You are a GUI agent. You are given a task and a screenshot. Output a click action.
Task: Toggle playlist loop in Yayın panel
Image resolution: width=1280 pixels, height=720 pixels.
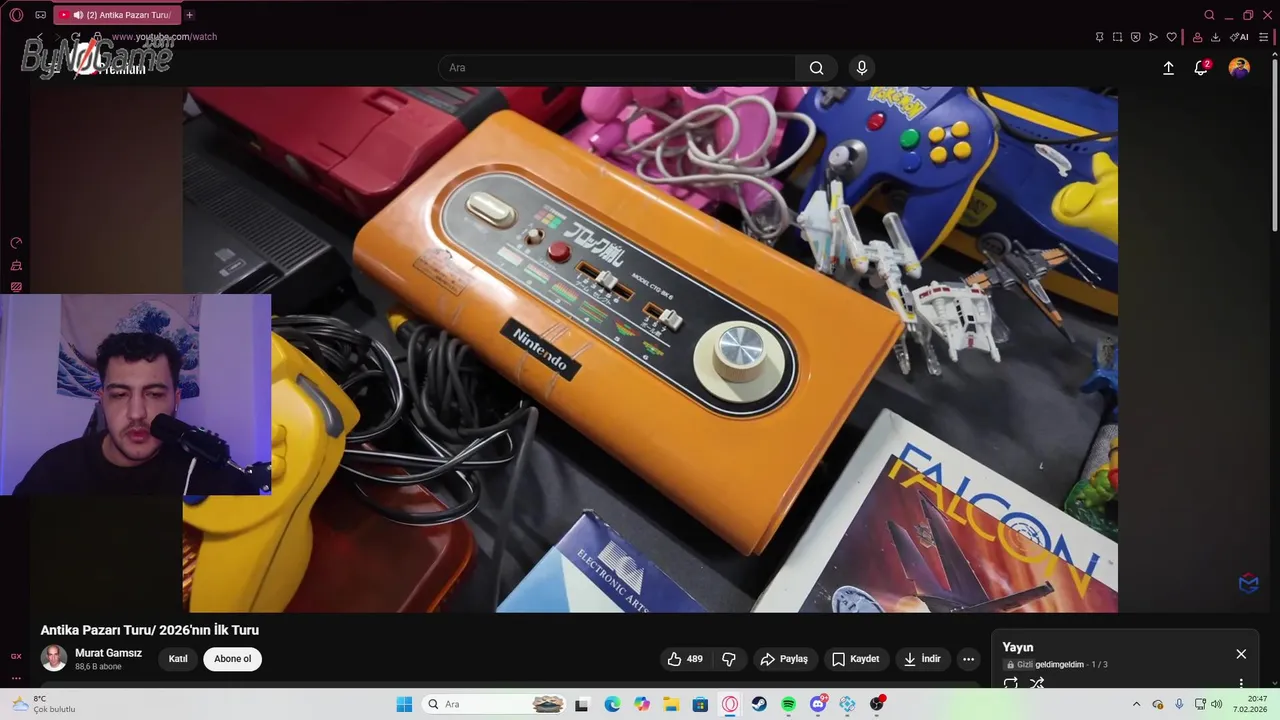tap(1011, 683)
